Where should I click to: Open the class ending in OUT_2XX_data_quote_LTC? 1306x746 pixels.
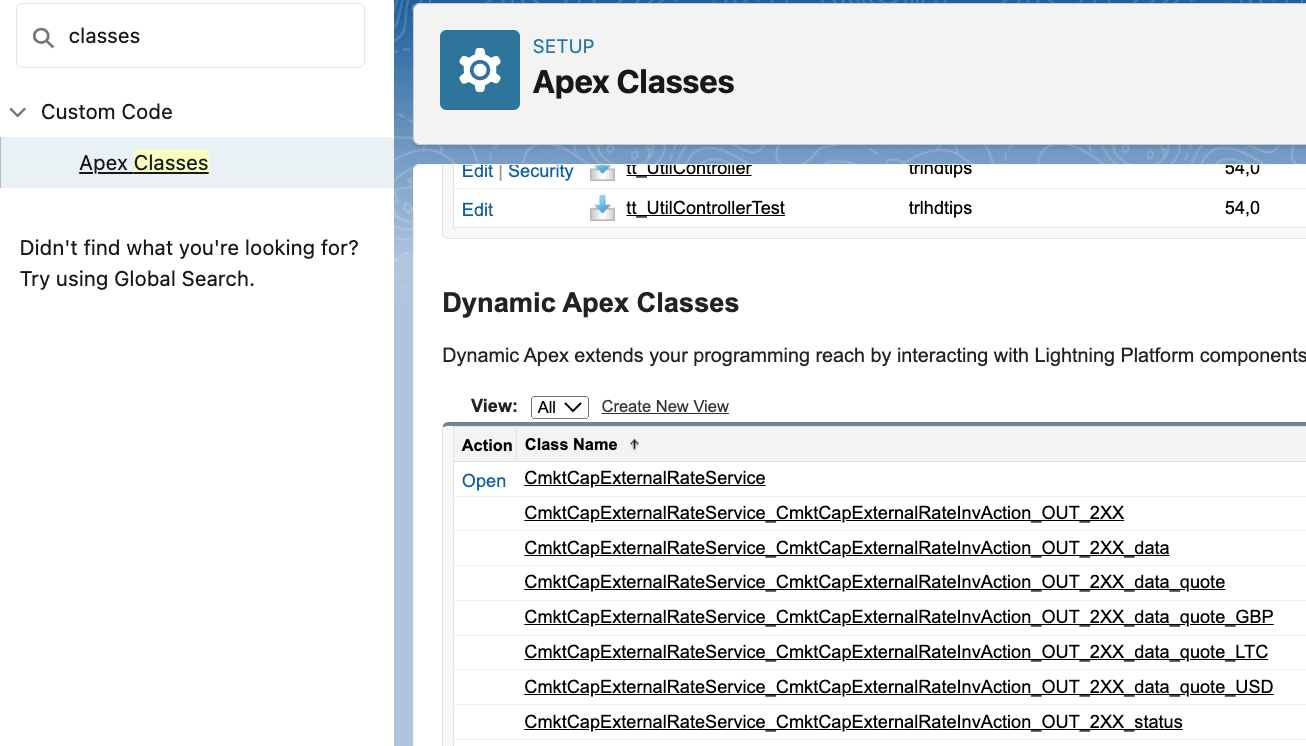895,652
